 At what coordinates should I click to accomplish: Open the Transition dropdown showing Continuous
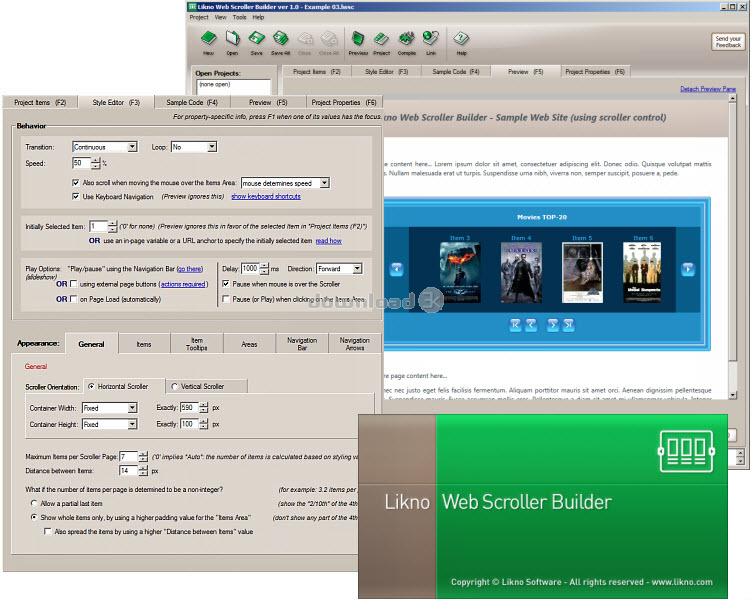(x=105, y=147)
